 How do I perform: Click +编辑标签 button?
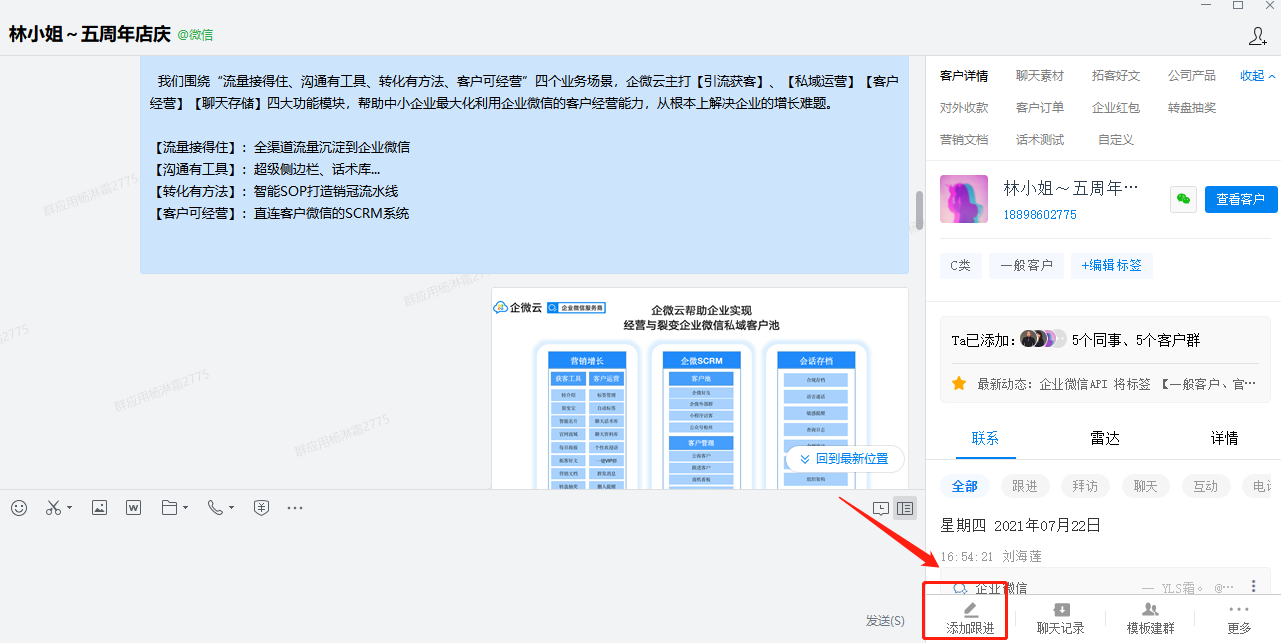1112,265
